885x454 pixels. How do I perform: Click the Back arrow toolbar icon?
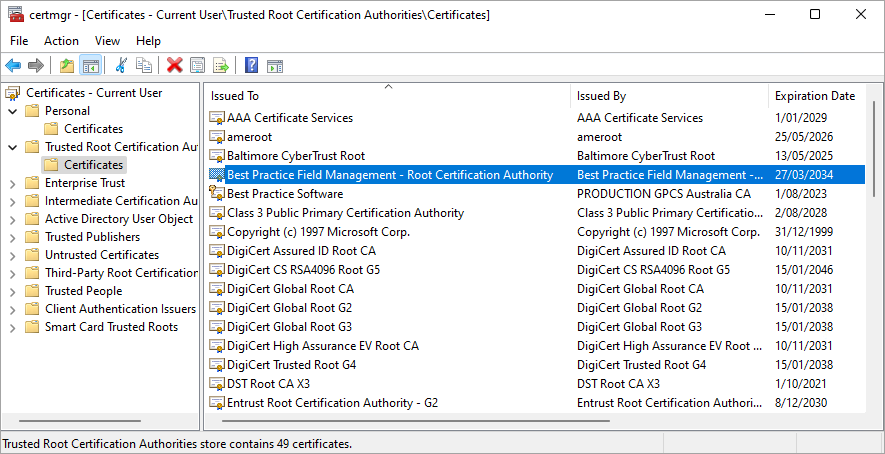(x=13, y=66)
